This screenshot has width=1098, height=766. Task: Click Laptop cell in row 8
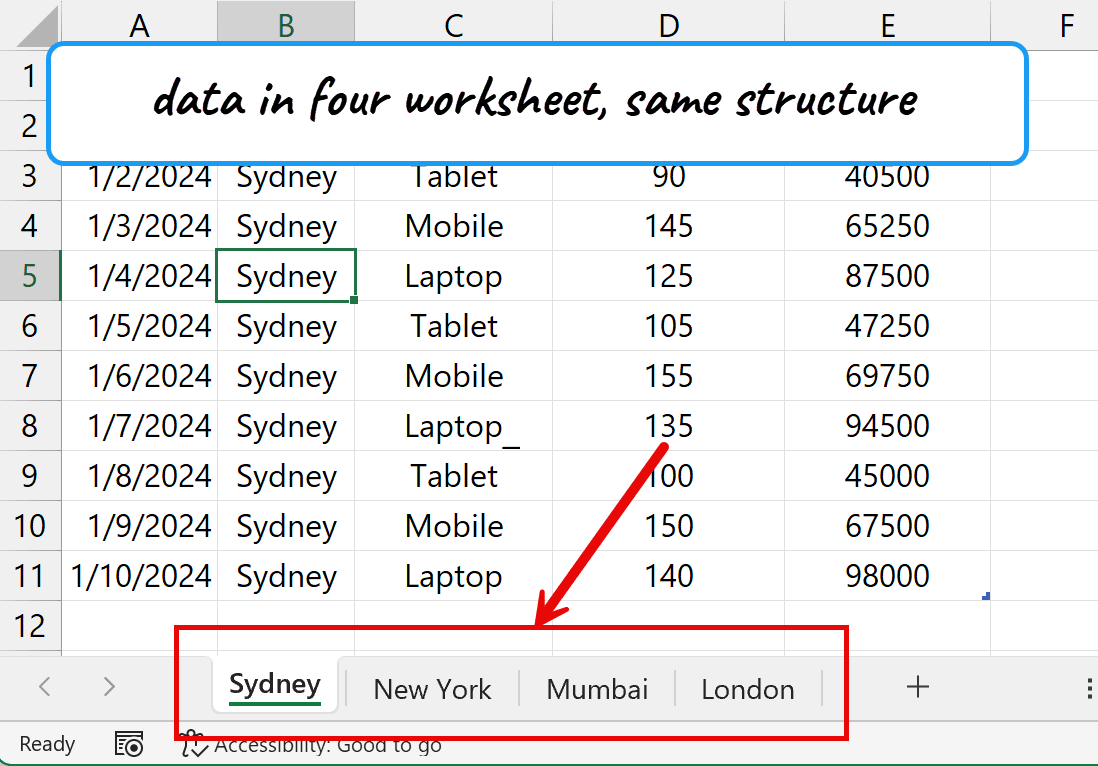(454, 426)
